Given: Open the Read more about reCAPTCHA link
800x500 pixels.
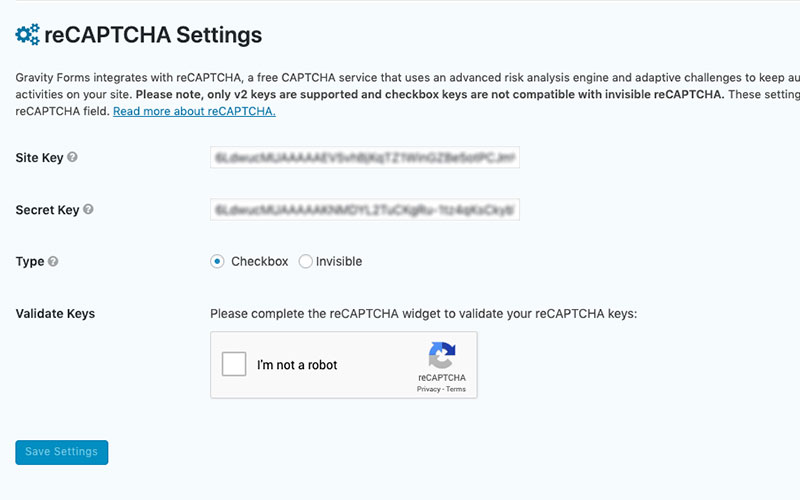Looking at the screenshot, I should tap(194, 111).
